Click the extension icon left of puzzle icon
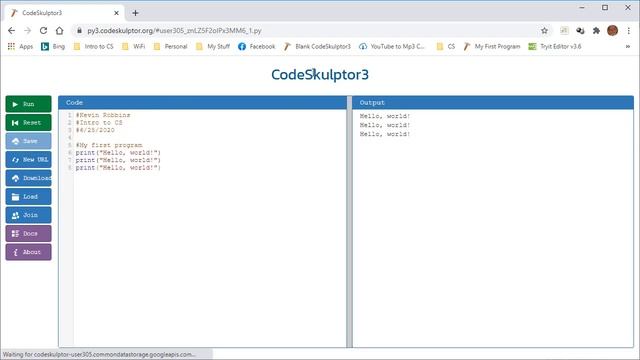The width and height of the screenshot is (640, 360). [x=580, y=31]
